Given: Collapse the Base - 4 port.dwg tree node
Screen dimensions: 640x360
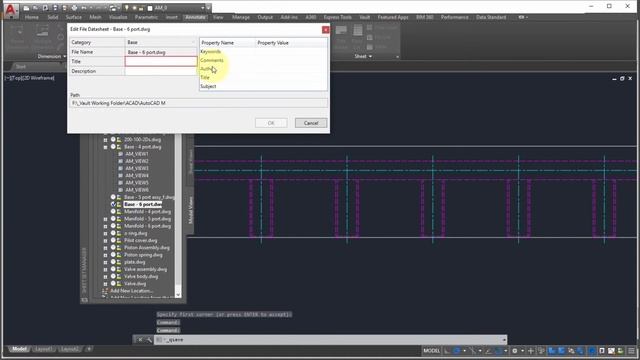Looking at the screenshot, I should point(105,147).
